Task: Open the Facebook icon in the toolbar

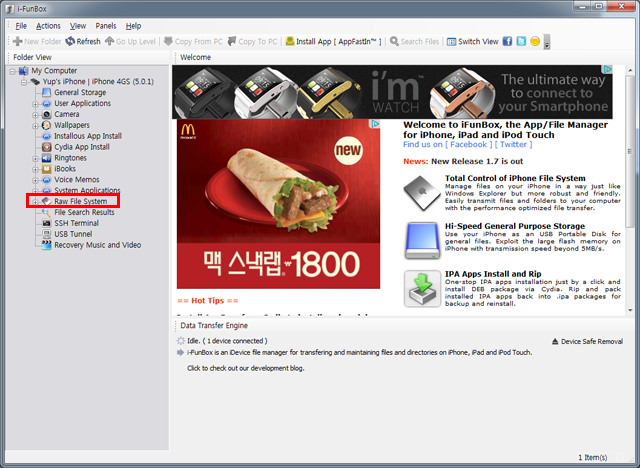Action: (x=507, y=41)
